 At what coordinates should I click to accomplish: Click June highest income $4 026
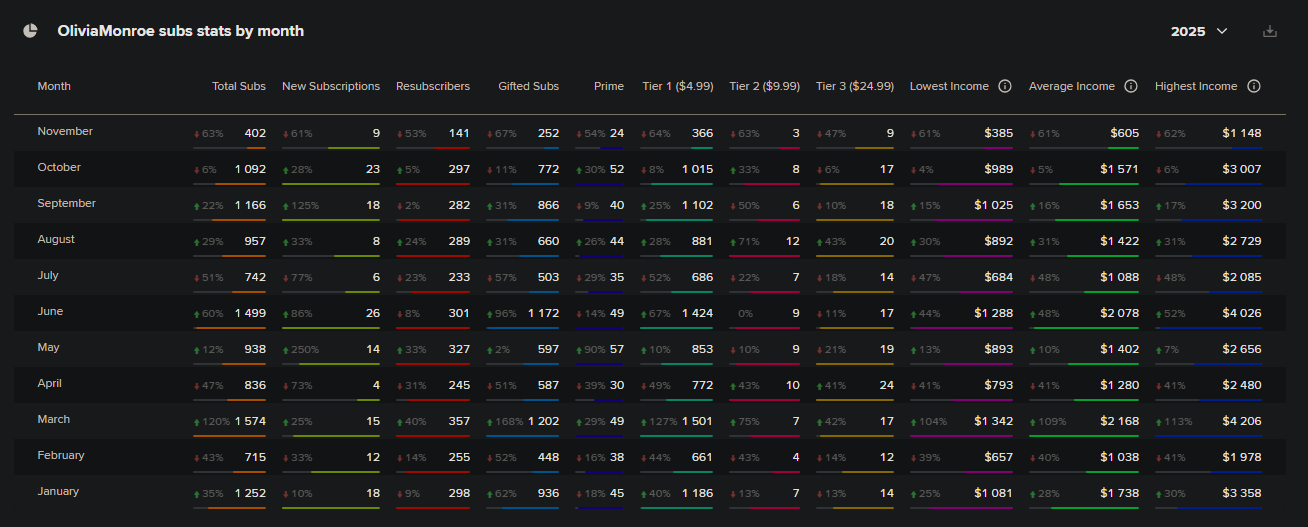click(1242, 313)
